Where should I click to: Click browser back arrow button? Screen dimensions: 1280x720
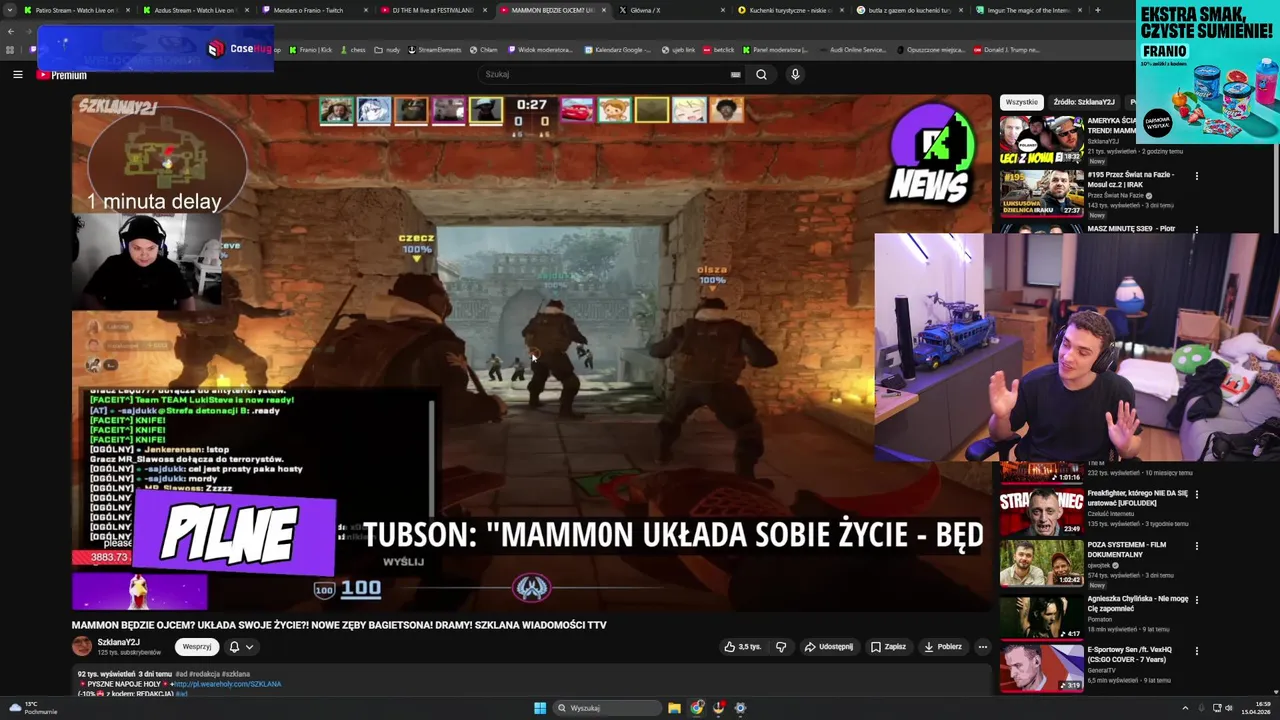(x=11, y=31)
